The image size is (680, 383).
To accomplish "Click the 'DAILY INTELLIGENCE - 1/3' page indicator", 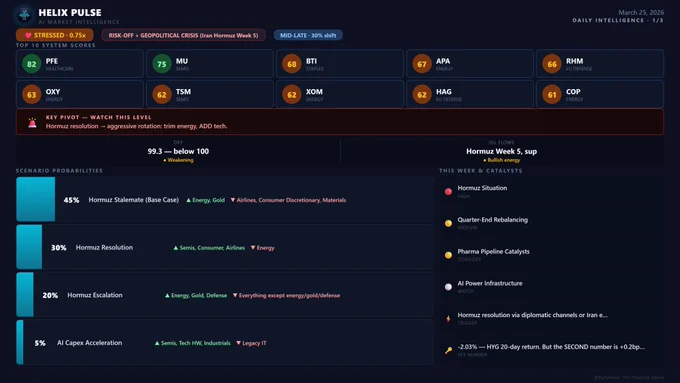I will [618, 20].
